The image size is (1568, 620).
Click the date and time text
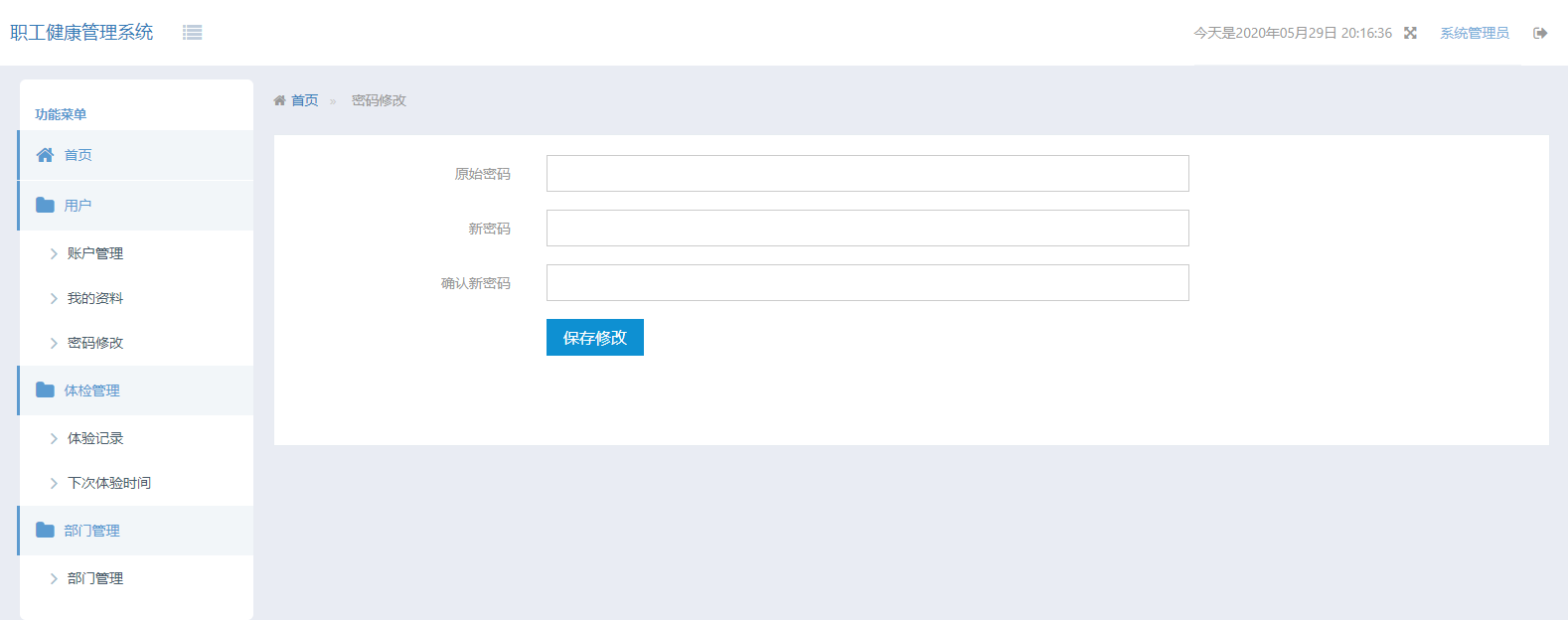pyautogui.click(x=1293, y=33)
